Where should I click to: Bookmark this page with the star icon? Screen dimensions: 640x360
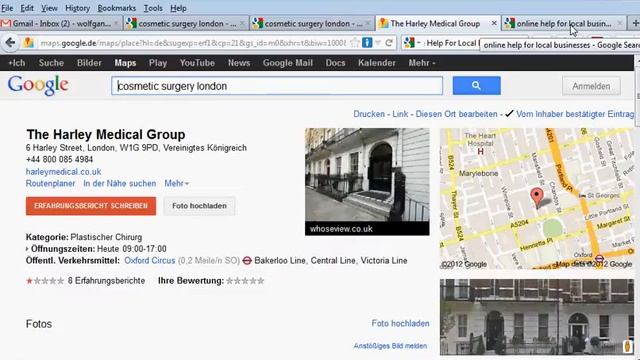[x=355, y=42]
